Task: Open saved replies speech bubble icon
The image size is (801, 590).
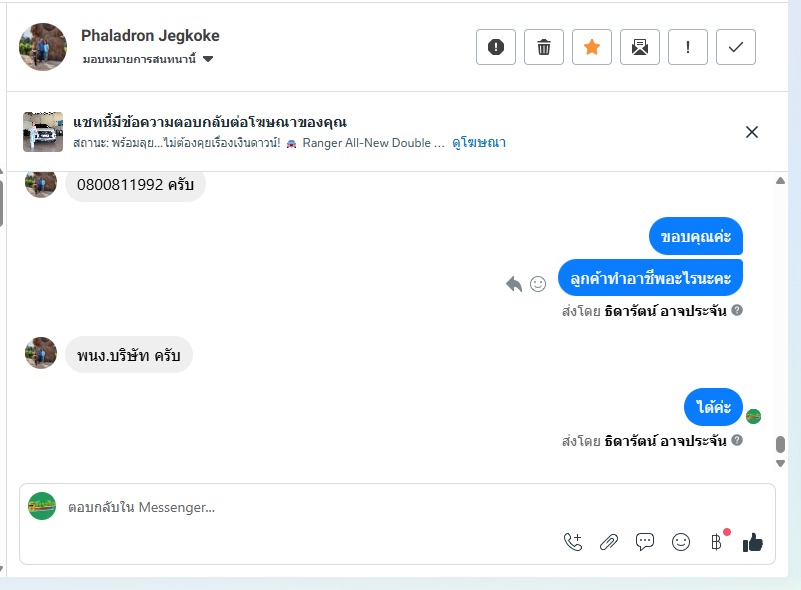Action: click(x=645, y=541)
